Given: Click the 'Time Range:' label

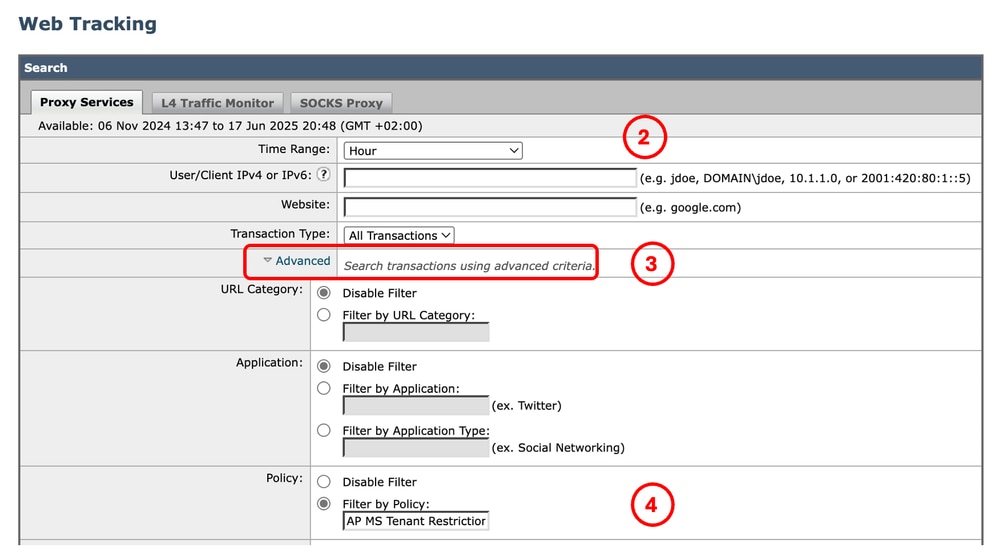Looking at the screenshot, I should coord(294,149).
